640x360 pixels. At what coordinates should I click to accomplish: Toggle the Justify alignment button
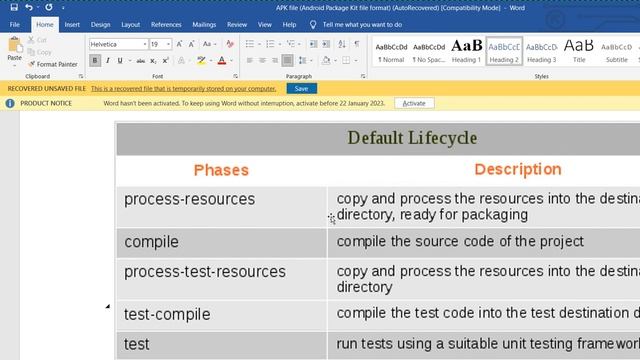(287, 61)
